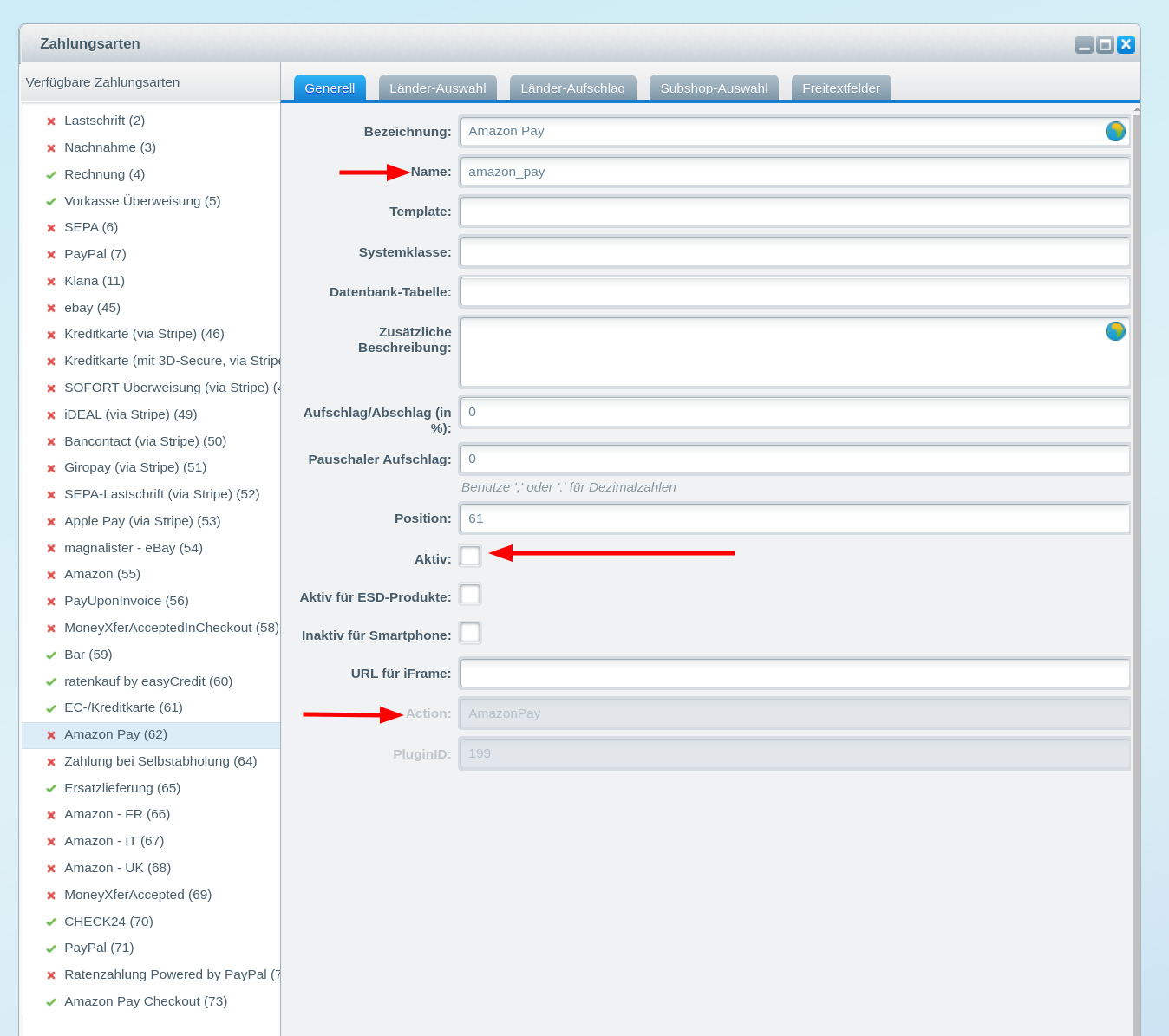Select PayPal (7) in payment list
The image size is (1169, 1036).
coord(95,254)
